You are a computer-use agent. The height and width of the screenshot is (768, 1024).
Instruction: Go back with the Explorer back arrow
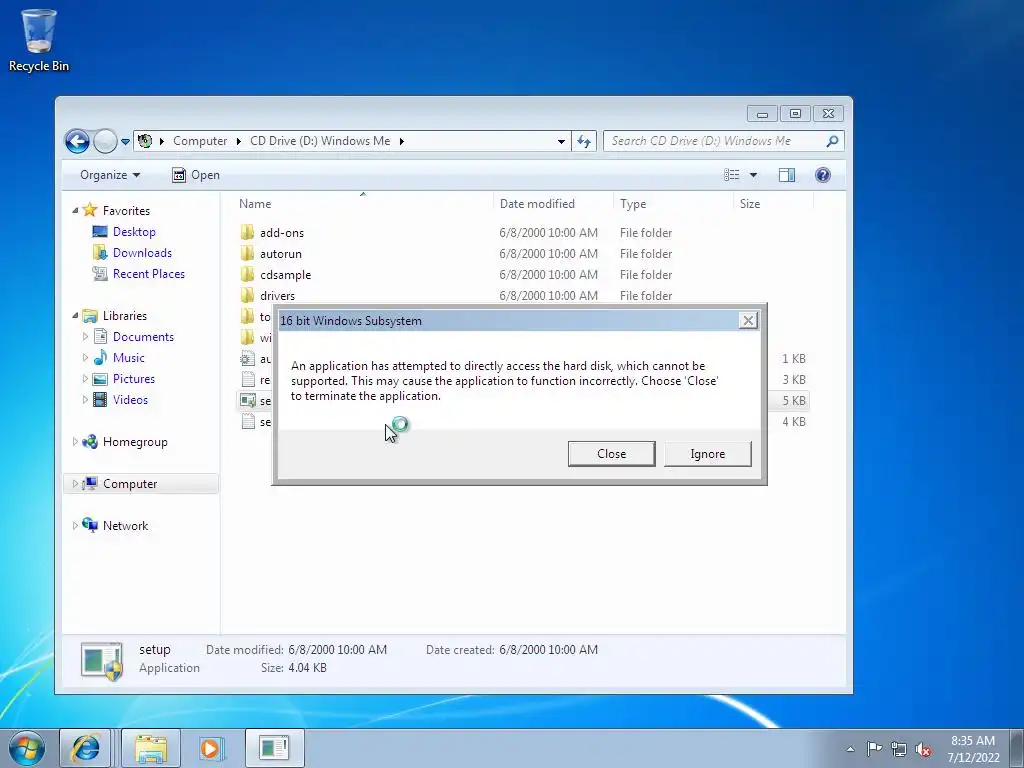click(77, 141)
